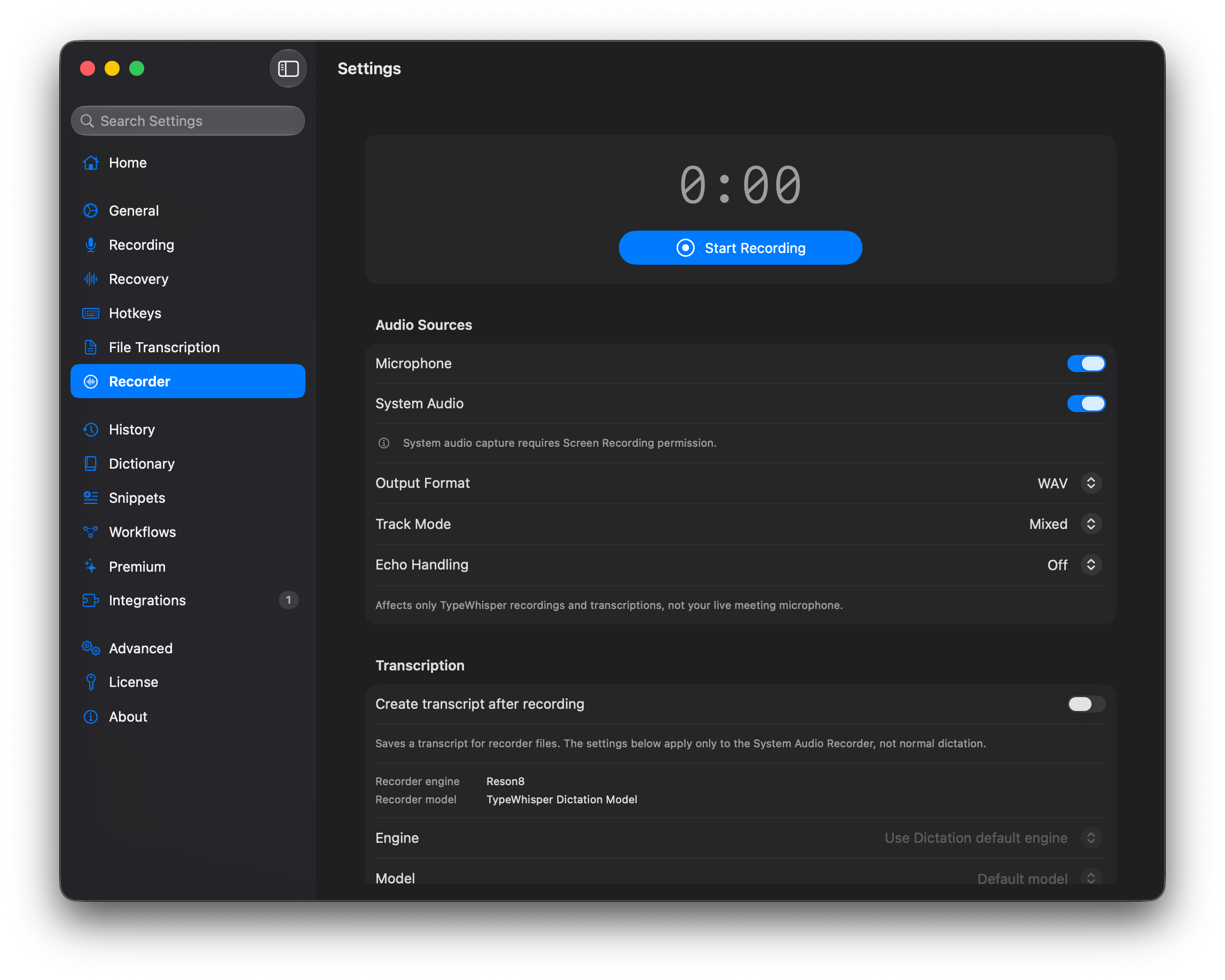Click the Dictionary book icon
The height and width of the screenshot is (980, 1225).
click(x=90, y=464)
